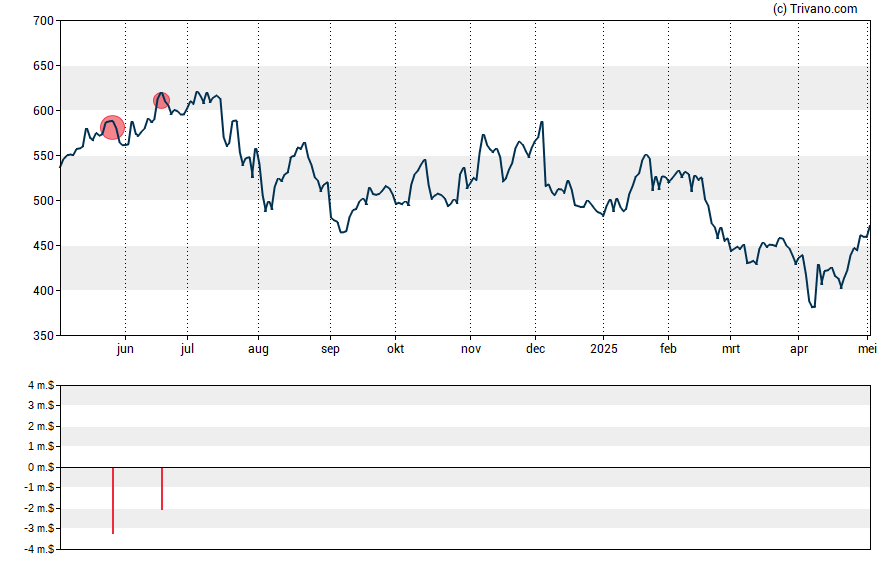Click the shorter red bar near -2 m.$

(162, 489)
